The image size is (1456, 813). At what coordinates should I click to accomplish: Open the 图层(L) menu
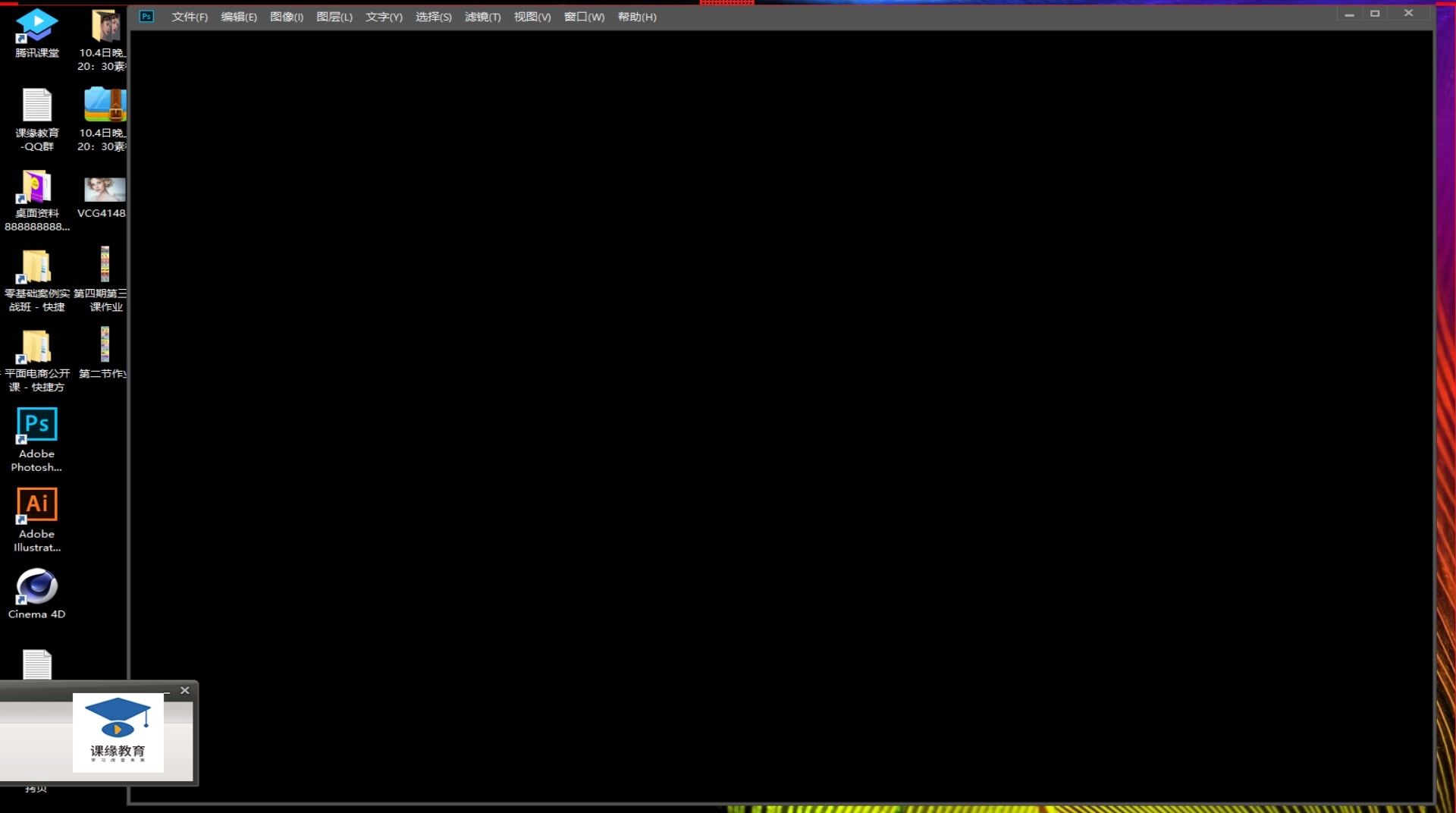[334, 17]
